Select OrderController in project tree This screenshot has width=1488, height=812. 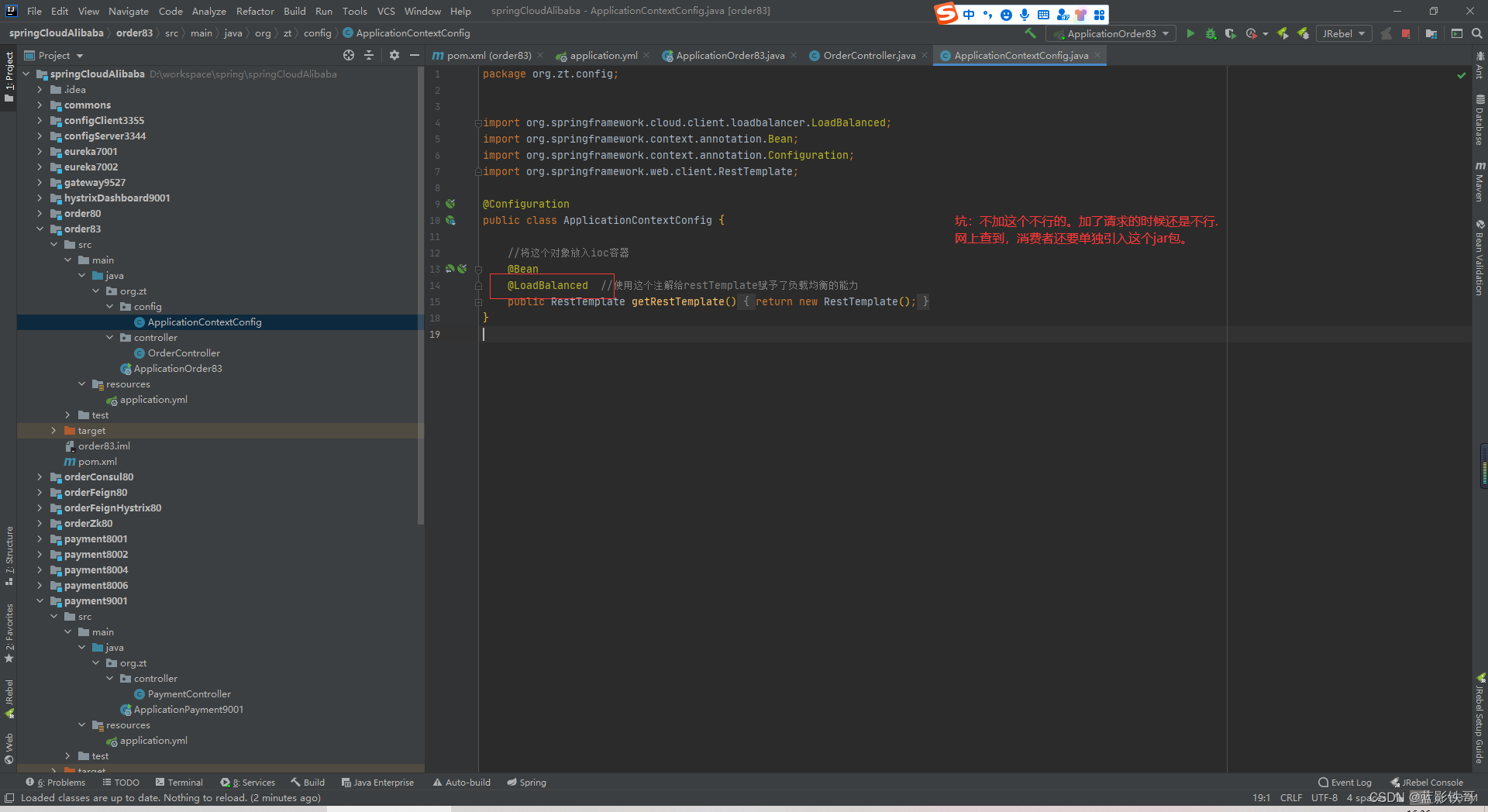pos(184,353)
